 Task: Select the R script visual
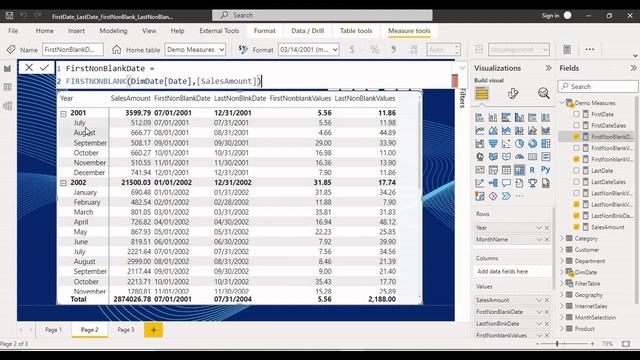[532, 170]
